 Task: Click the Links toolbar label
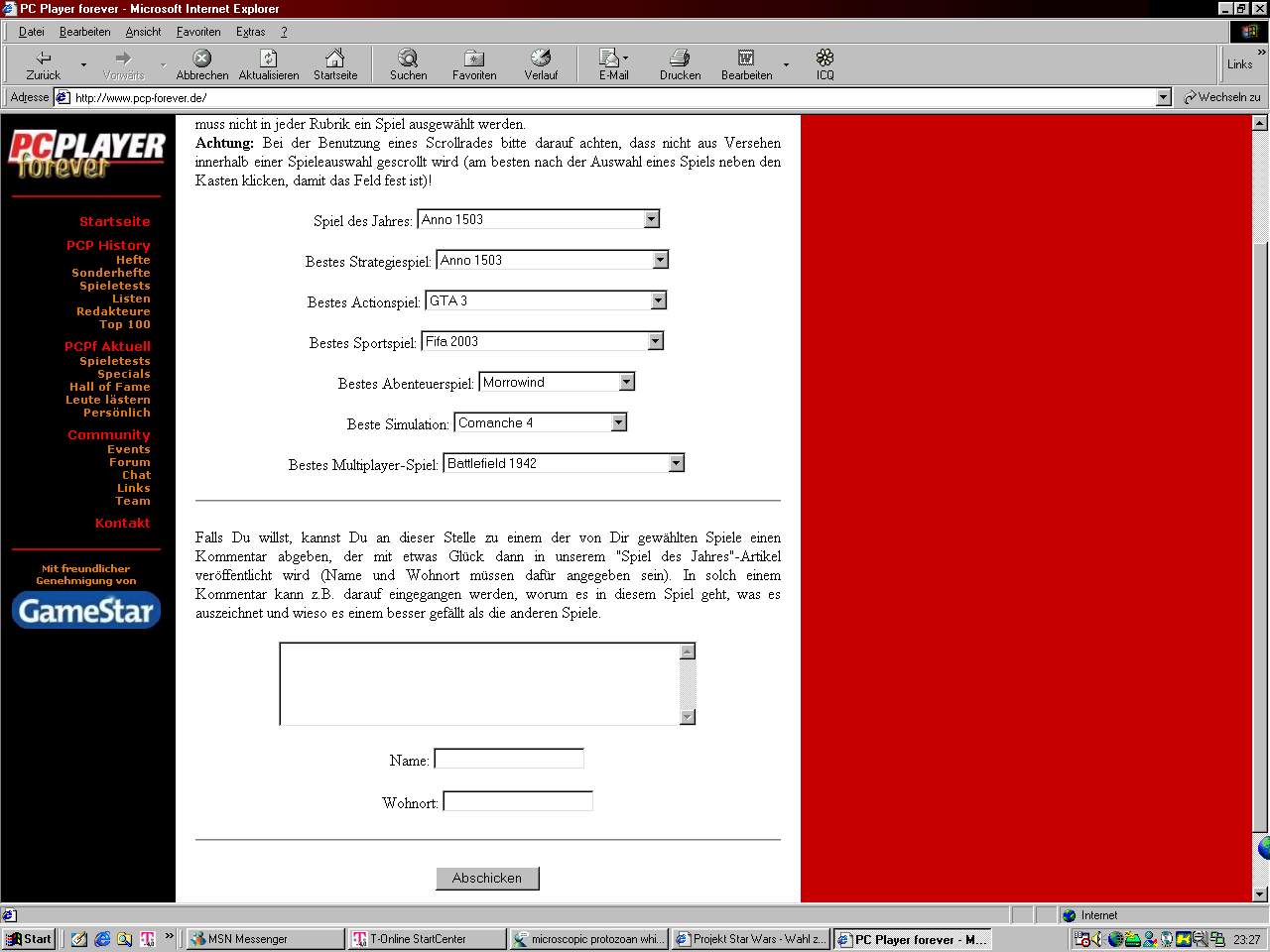(1239, 64)
